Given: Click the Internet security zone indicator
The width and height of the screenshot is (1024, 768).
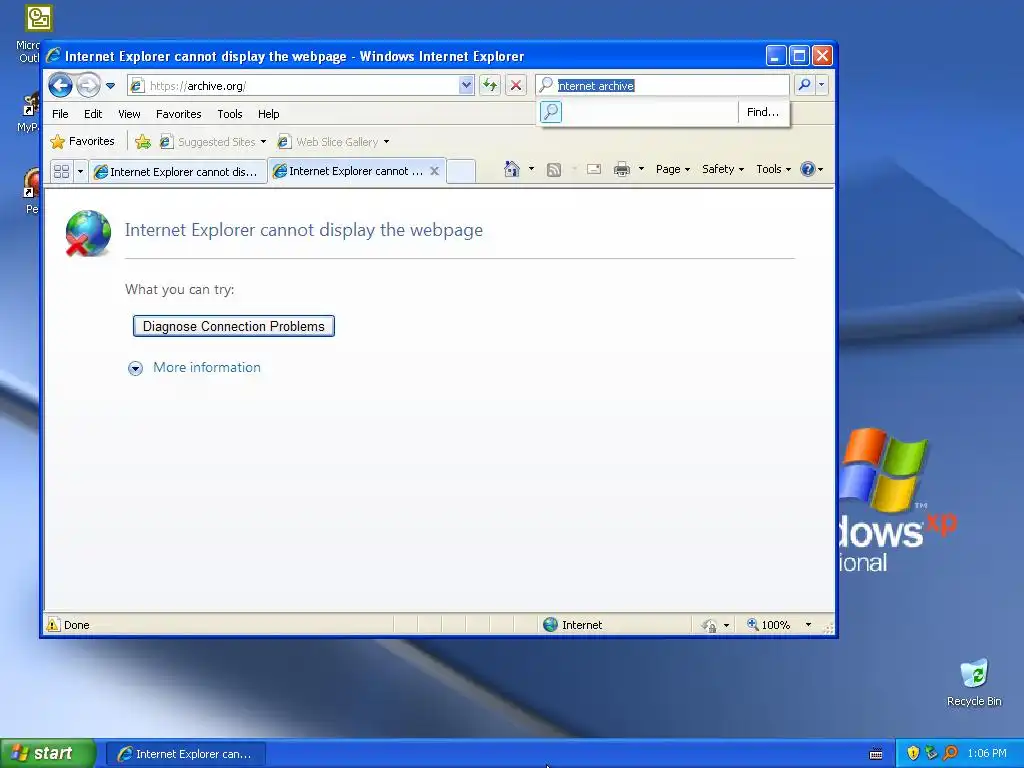Looking at the screenshot, I should coord(573,624).
